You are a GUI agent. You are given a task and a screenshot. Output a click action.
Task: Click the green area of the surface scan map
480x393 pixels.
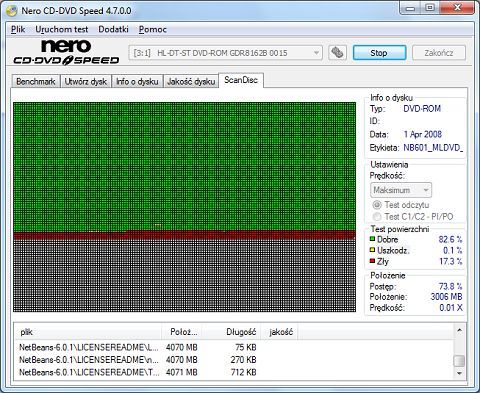(x=184, y=166)
